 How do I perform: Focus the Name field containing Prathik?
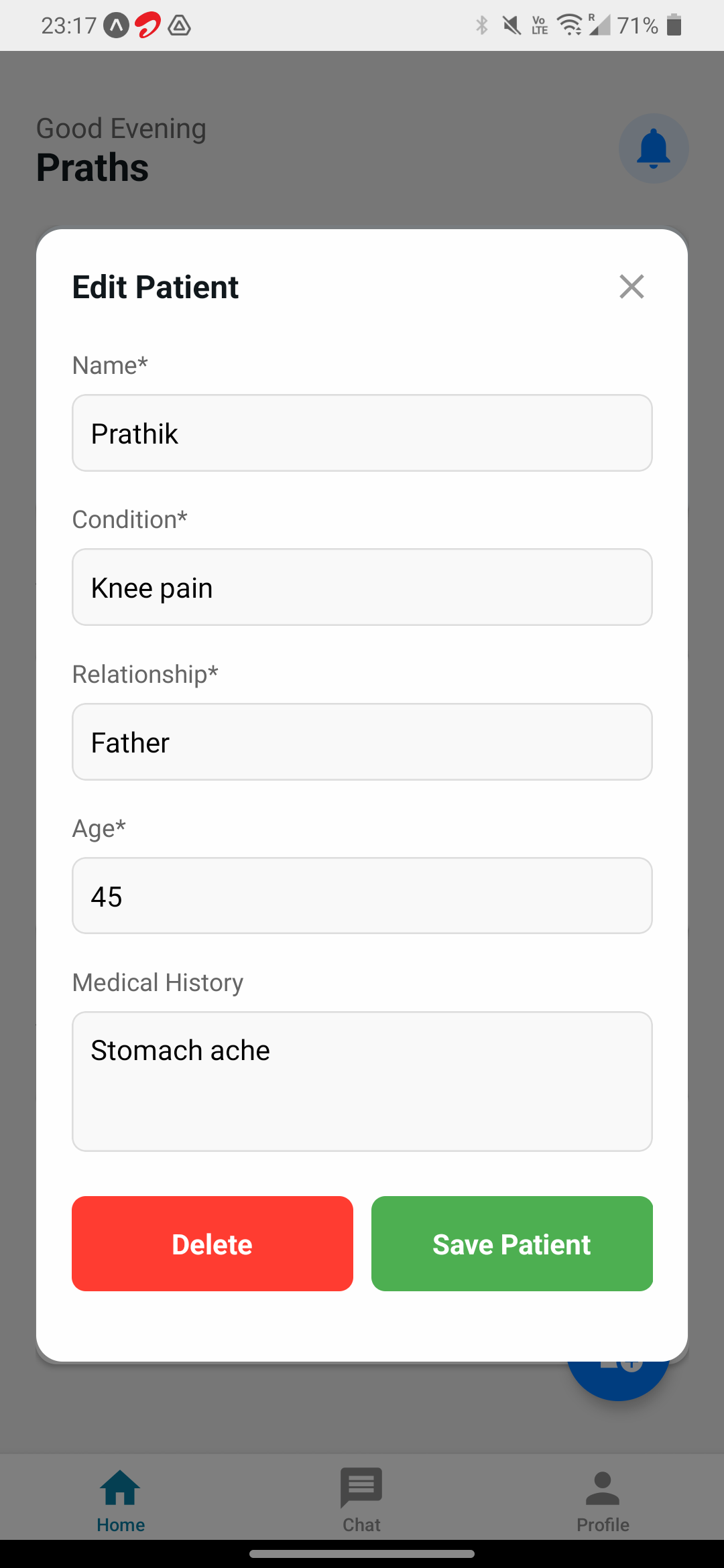(362, 433)
